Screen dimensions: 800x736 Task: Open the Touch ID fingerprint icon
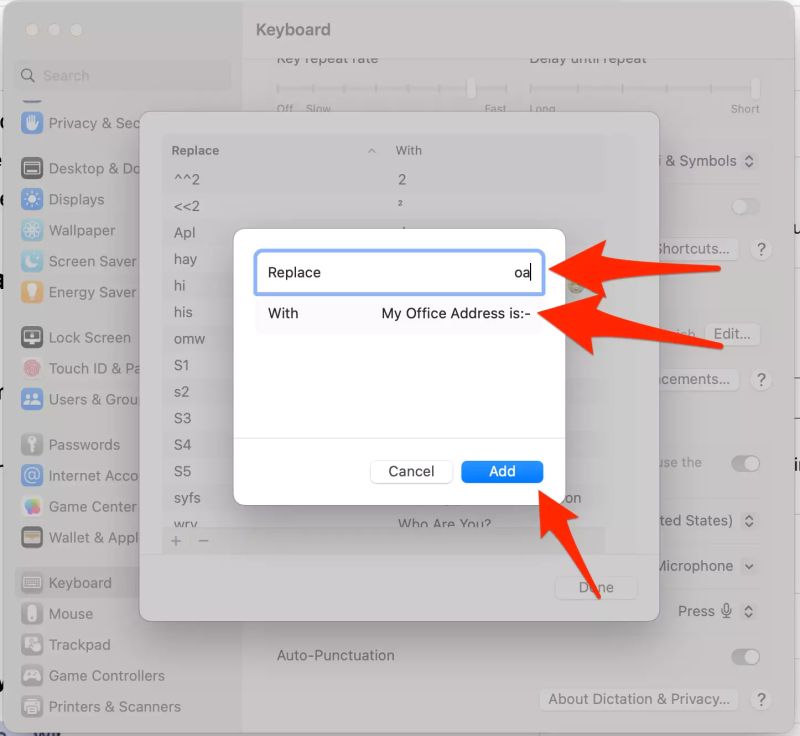[x=32, y=368]
